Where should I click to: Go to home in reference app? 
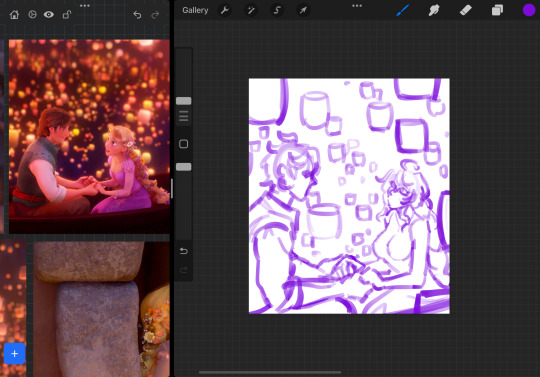point(14,14)
